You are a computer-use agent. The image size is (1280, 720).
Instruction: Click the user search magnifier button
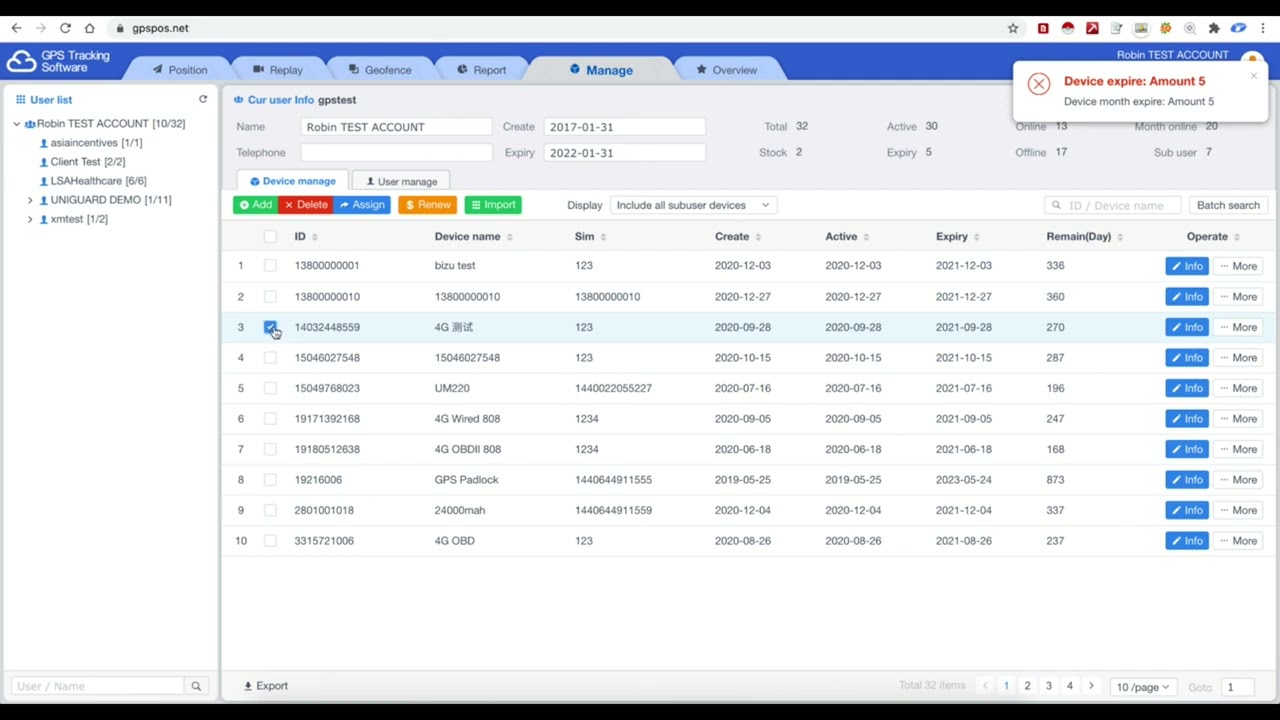click(x=196, y=686)
